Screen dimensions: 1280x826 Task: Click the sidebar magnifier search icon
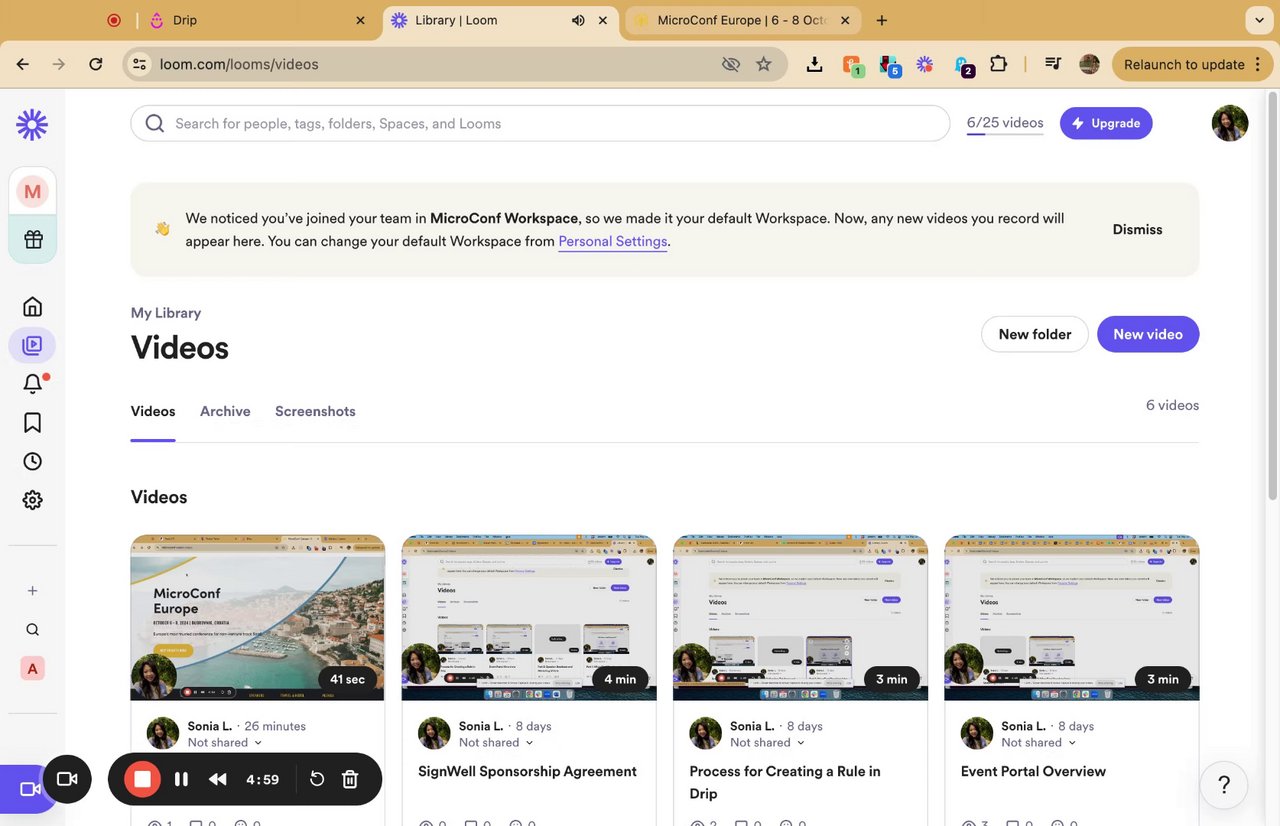[x=33, y=630]
